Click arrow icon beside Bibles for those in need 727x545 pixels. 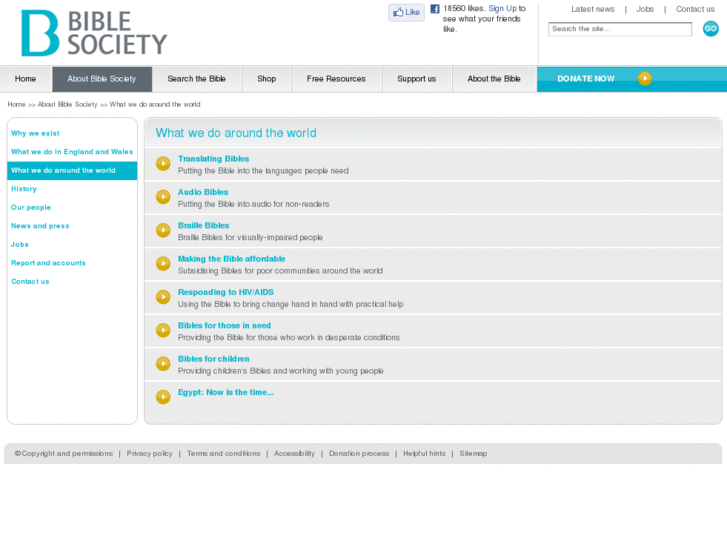click(x=163, y=331)
